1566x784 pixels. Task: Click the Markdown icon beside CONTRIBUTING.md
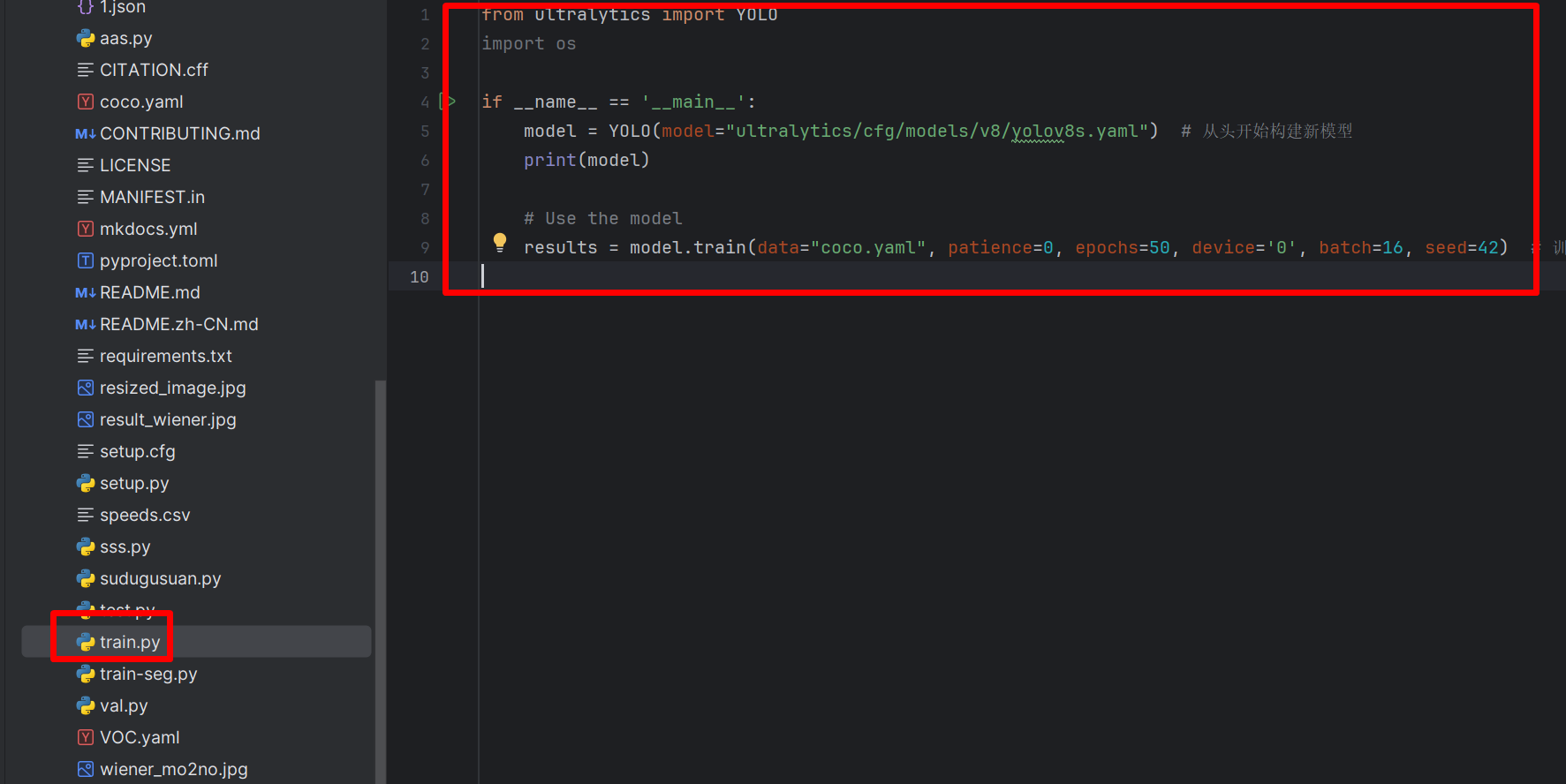point(86,133)
